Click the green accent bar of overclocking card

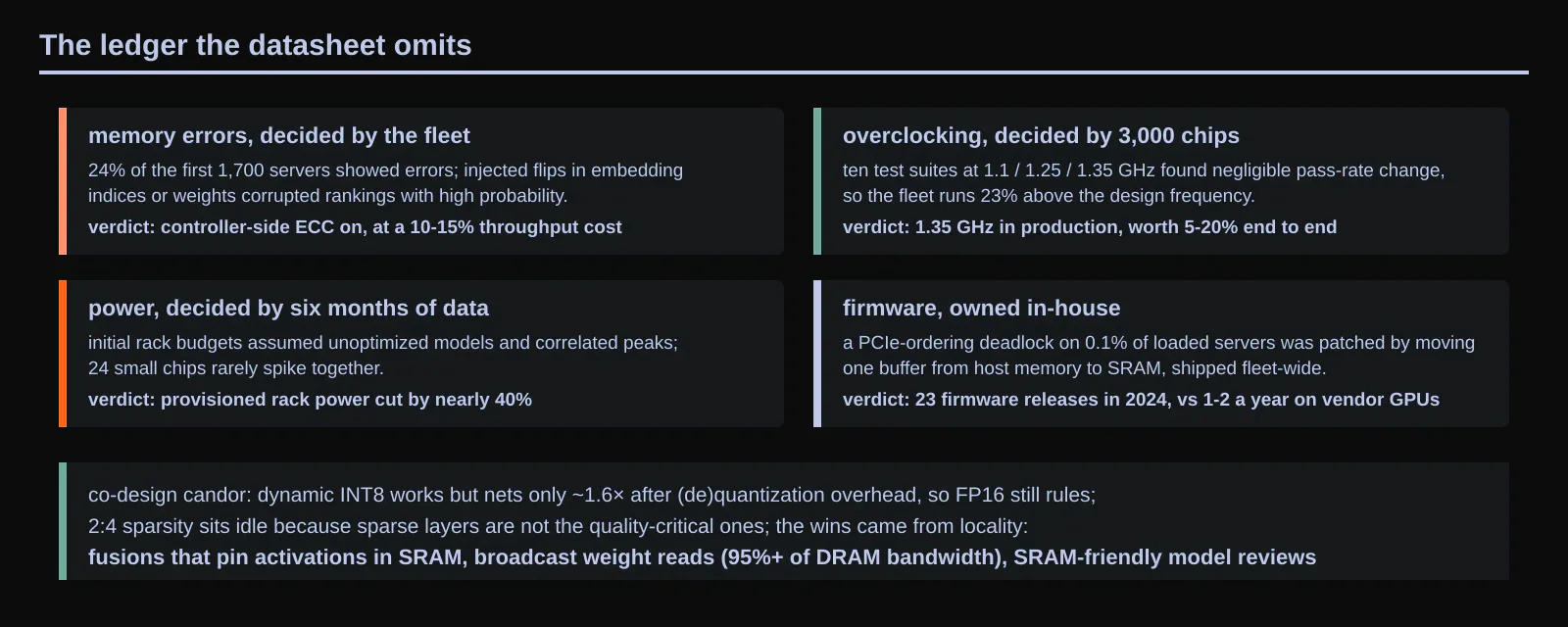coord(817,181)
